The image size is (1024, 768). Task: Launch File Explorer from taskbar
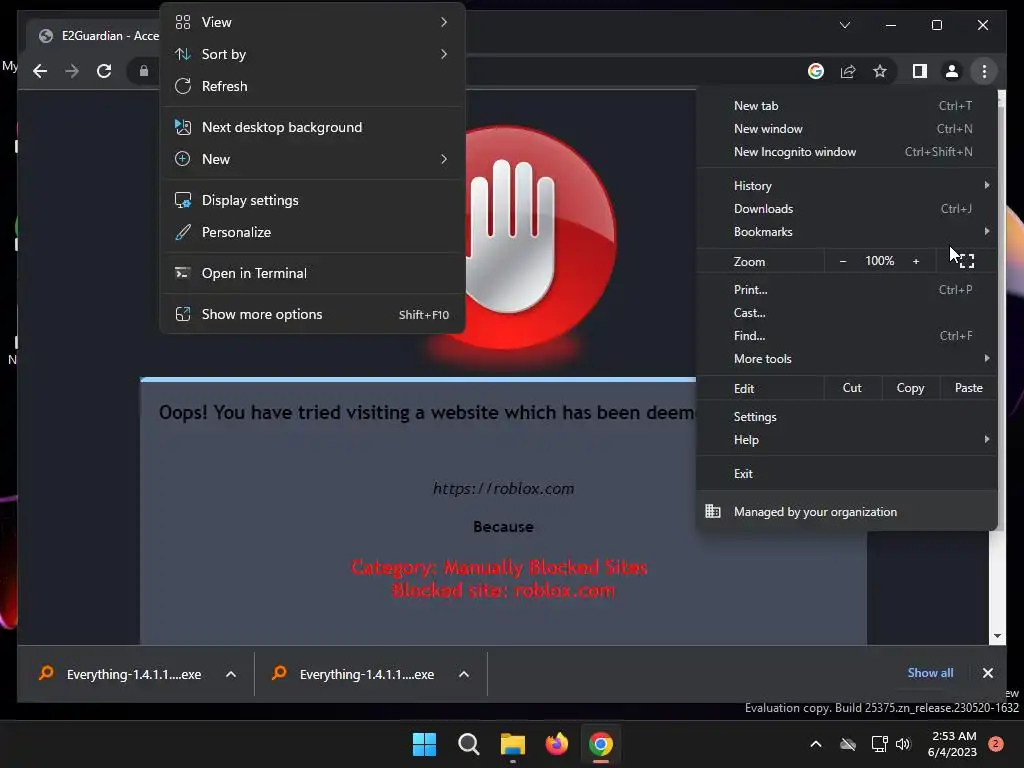(x=513, y=744)
